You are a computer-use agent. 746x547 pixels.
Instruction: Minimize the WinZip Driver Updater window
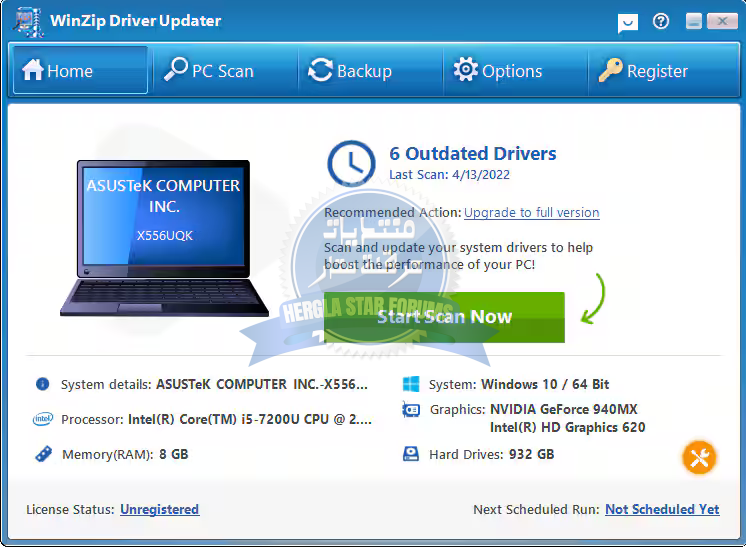(x=694, y=21)
